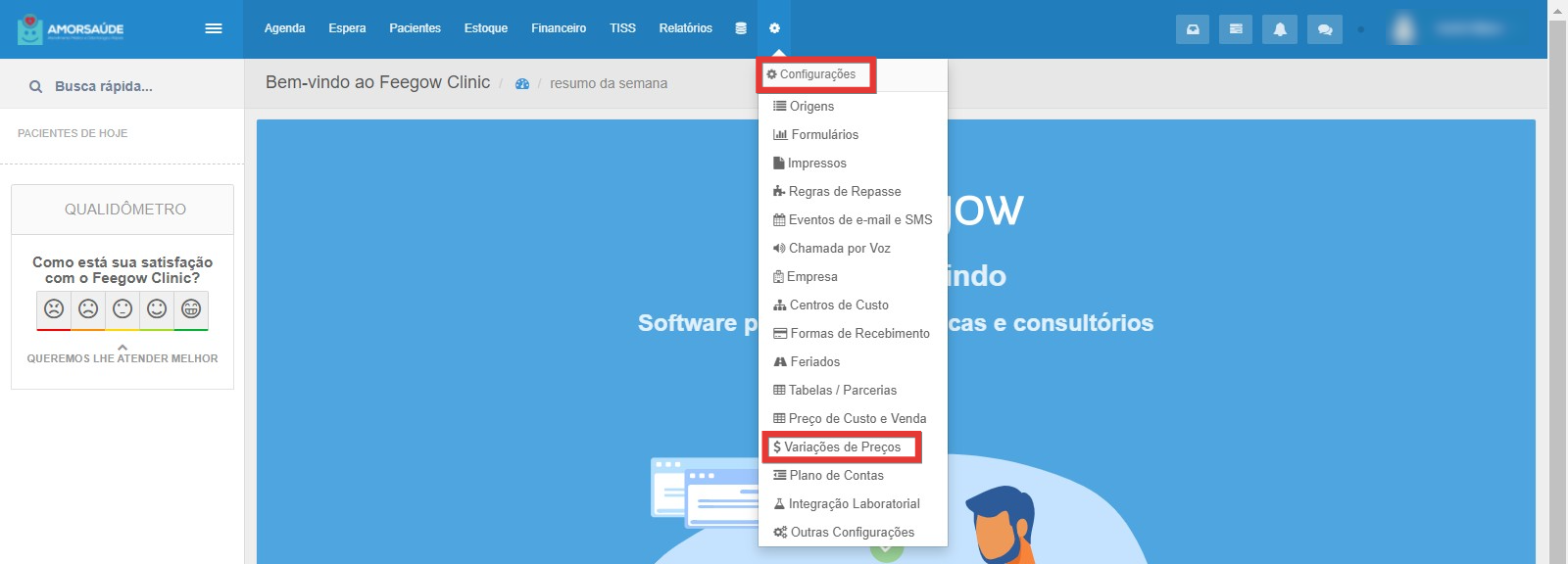
Task: Click the resumo da semana breadcrumb
Action: point(609,84)
